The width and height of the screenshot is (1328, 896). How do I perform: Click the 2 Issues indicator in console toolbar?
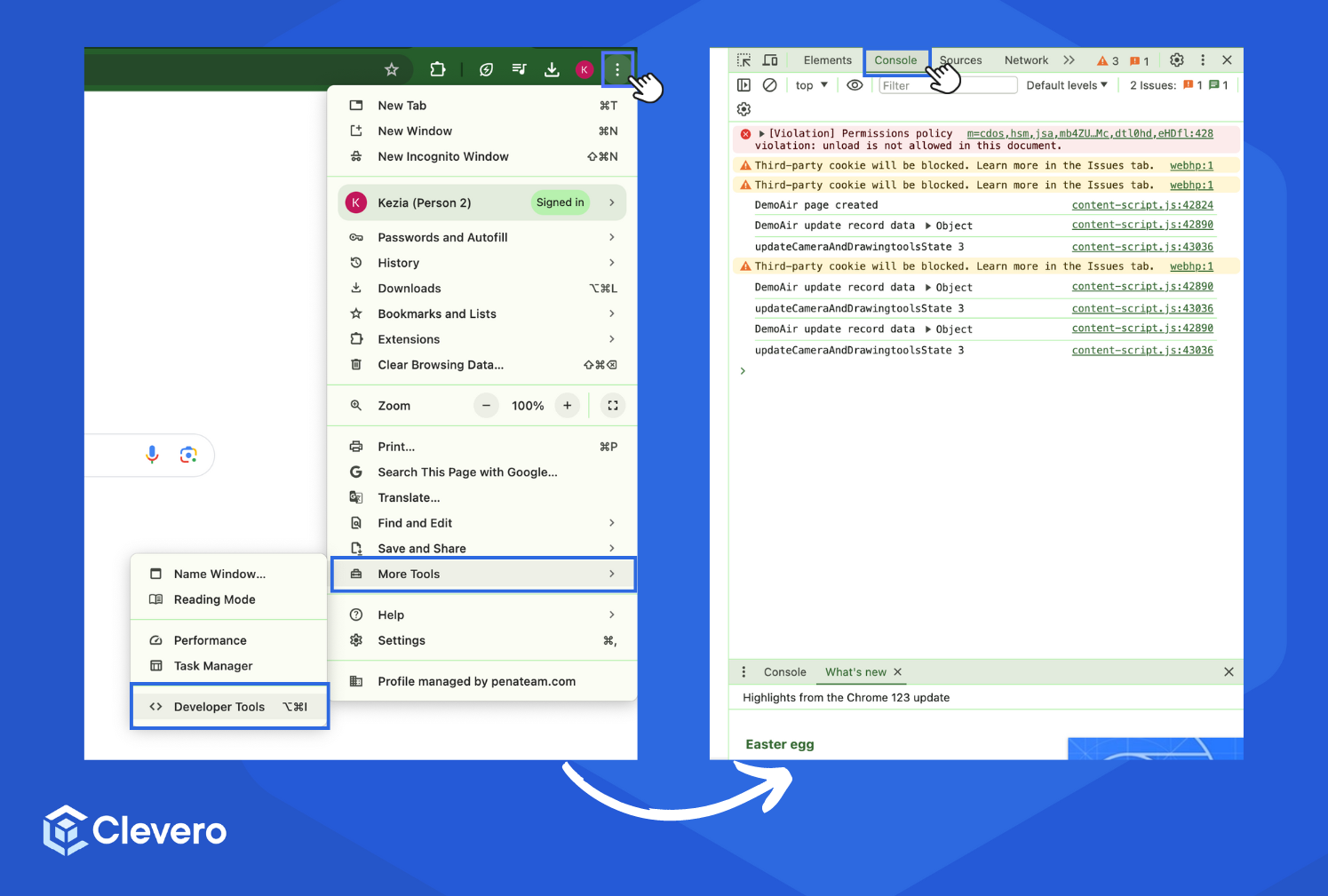coord(1179,85)
